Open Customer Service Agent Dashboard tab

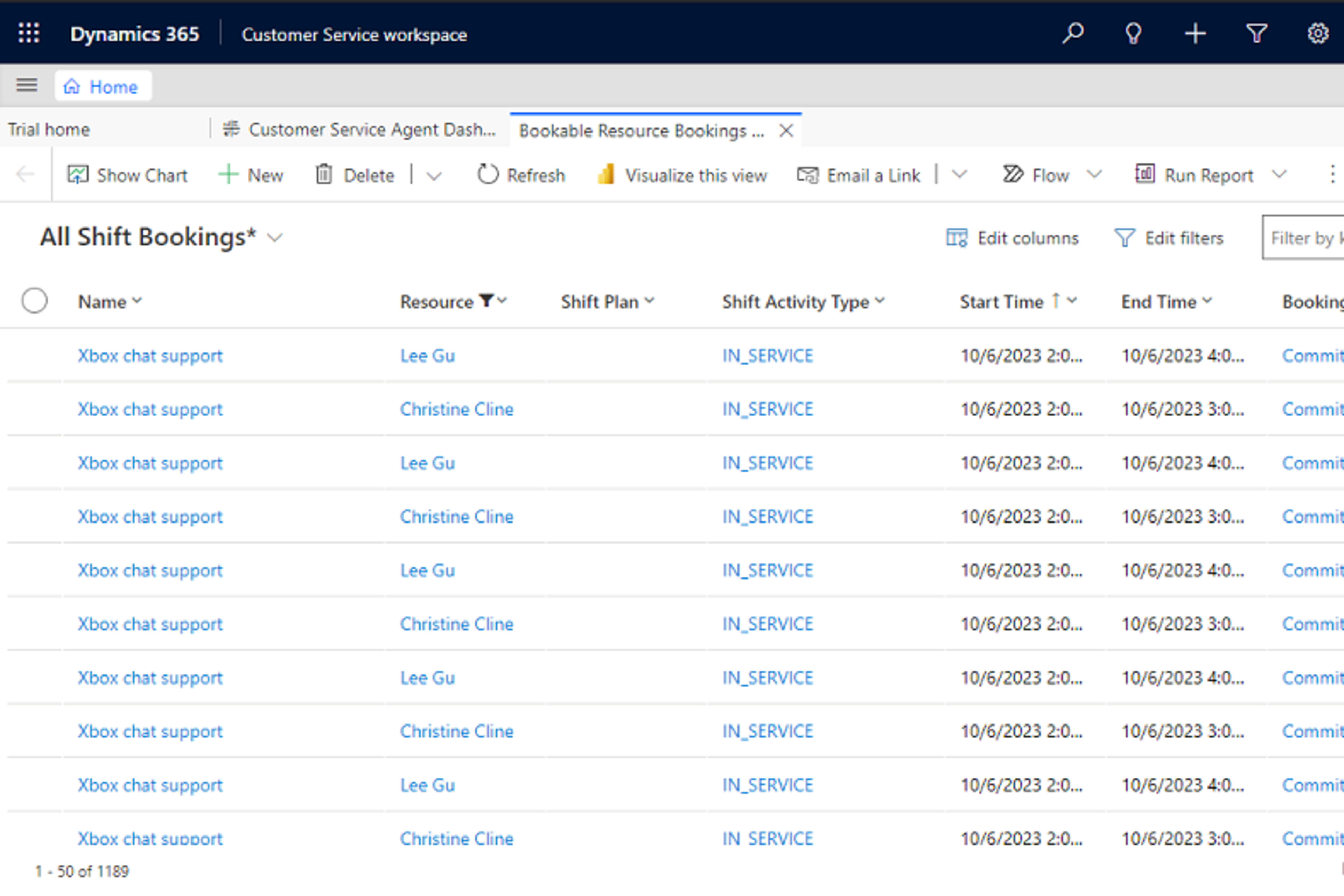pos(359,130)
